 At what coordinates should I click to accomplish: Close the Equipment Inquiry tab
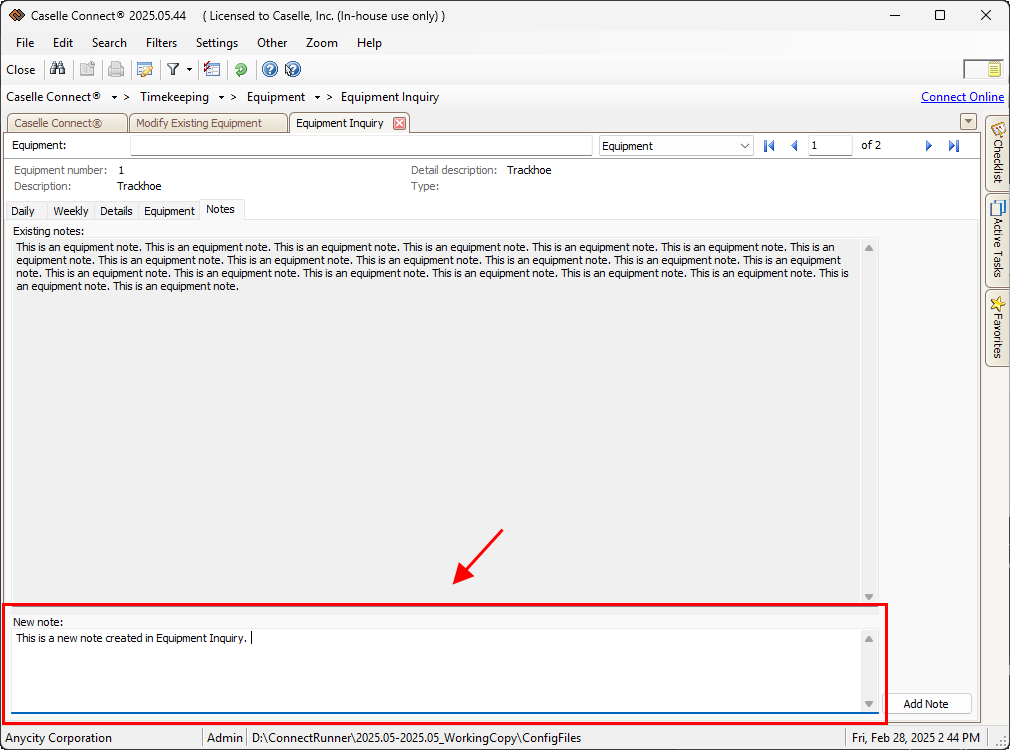[x=399, y=123]
